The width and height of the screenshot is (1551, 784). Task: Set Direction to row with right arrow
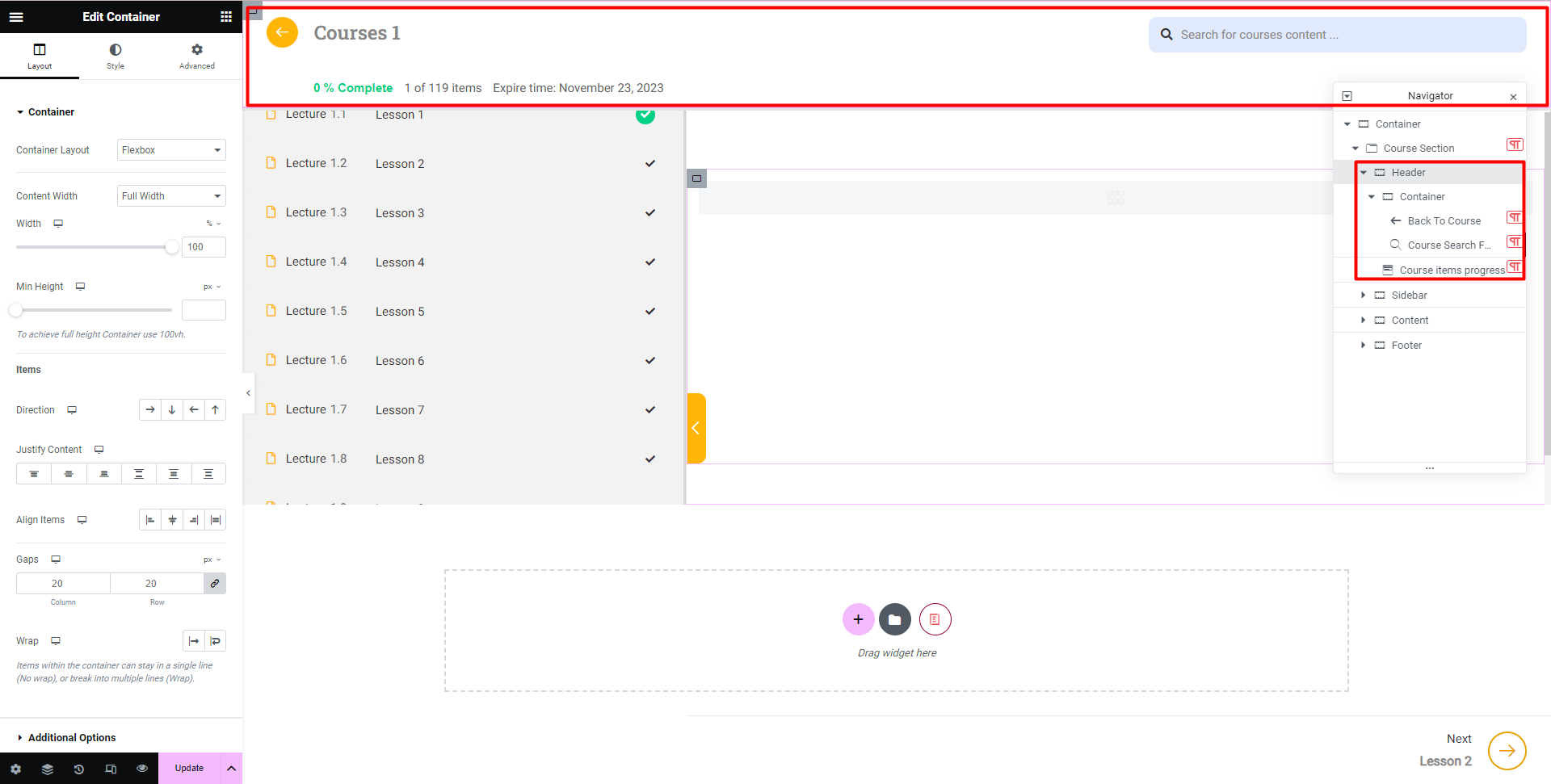click(150, 410)
